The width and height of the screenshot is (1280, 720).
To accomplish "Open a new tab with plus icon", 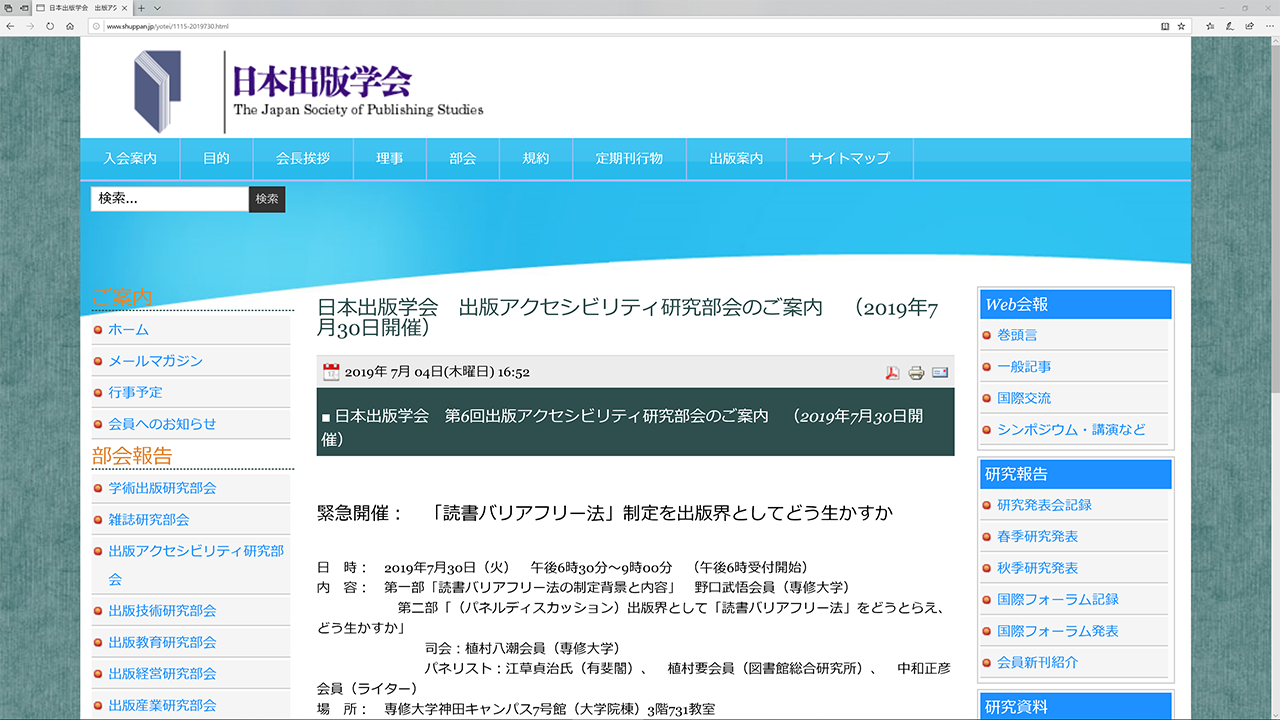I will click(x=142, y=7).
